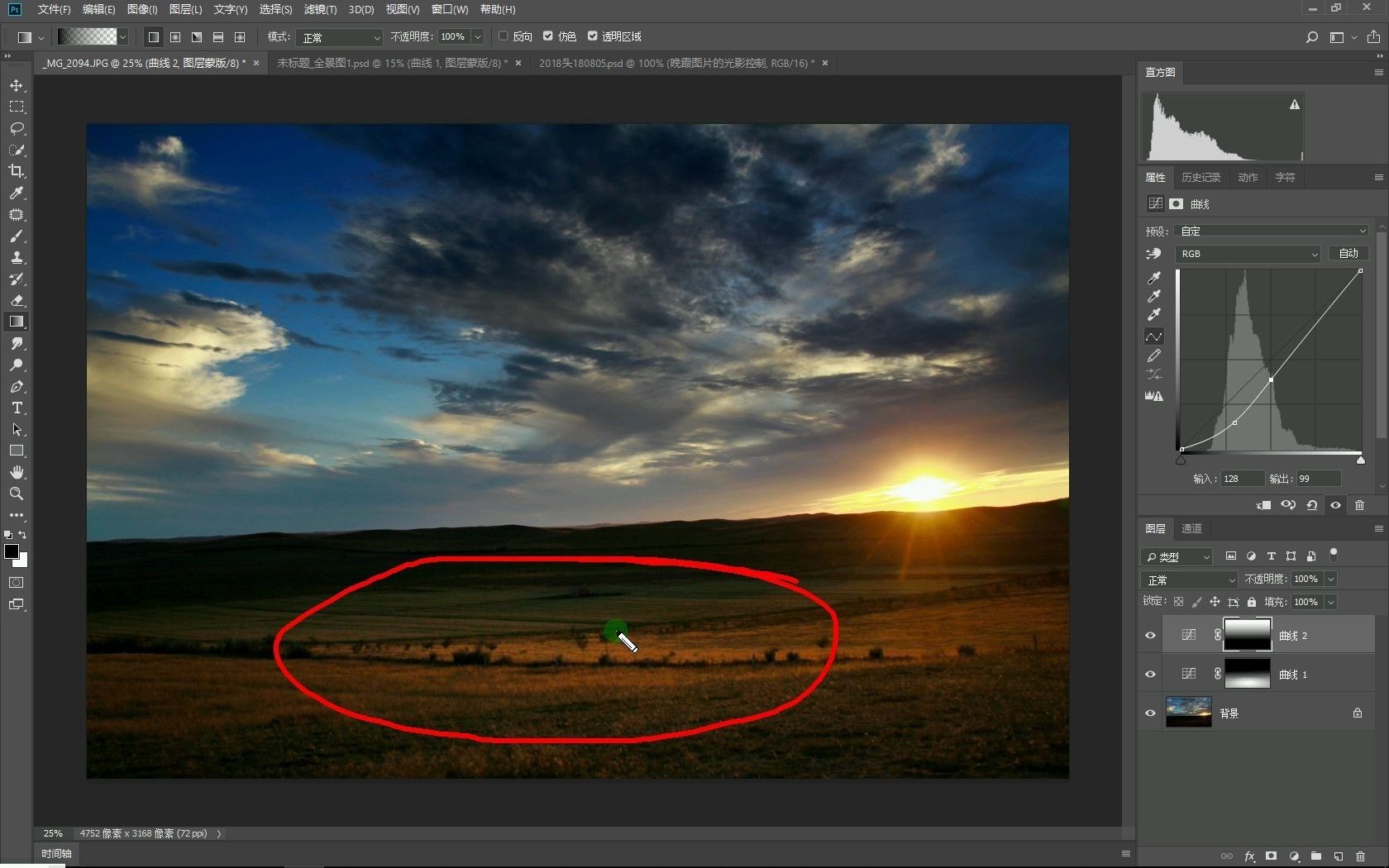
Task: Open the gradient opacity dropdown arrow
Action: (477, 37)
